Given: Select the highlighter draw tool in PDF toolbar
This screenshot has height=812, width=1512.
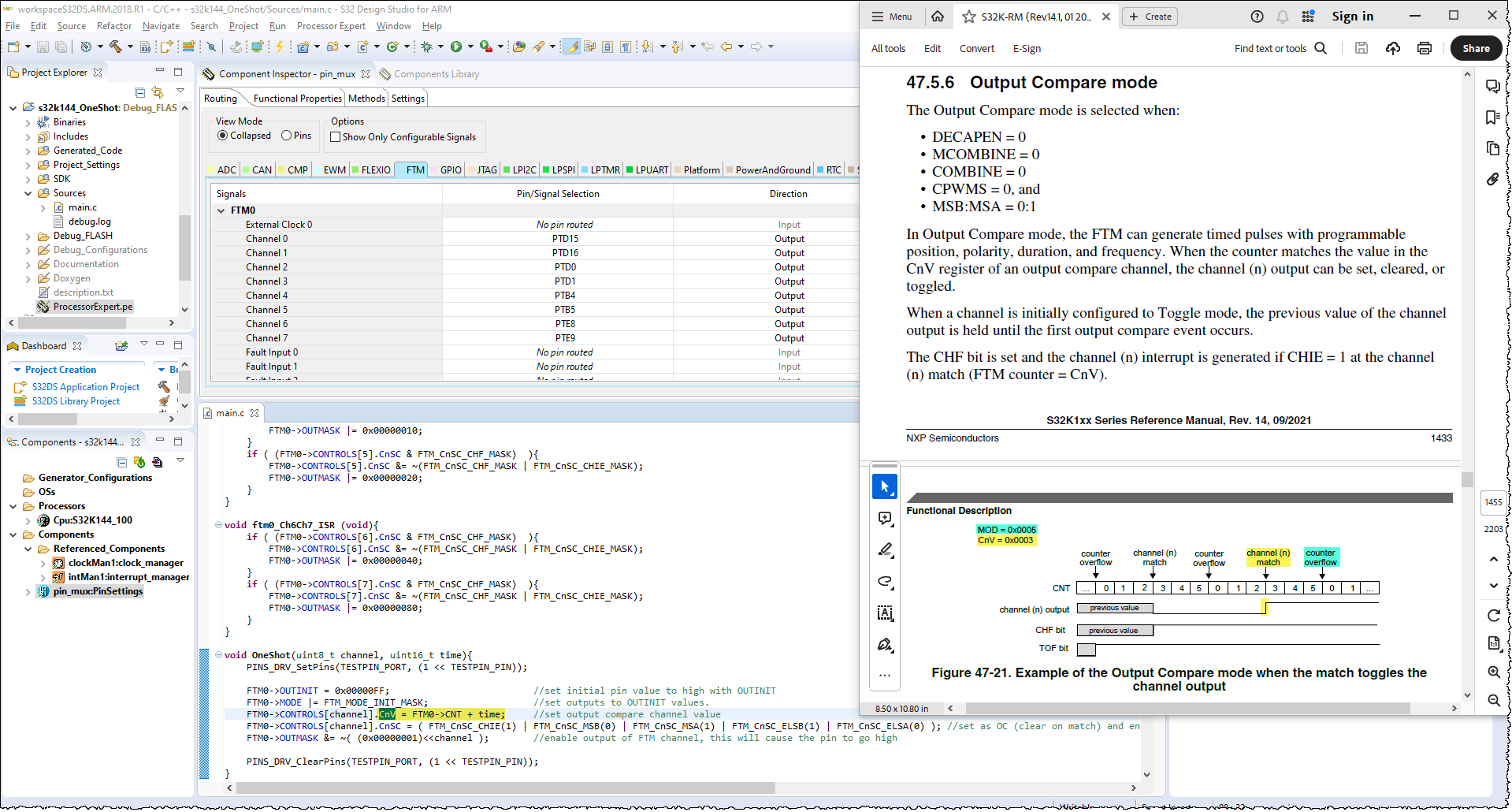Looking at the screenshot, I should click(885, 549).
